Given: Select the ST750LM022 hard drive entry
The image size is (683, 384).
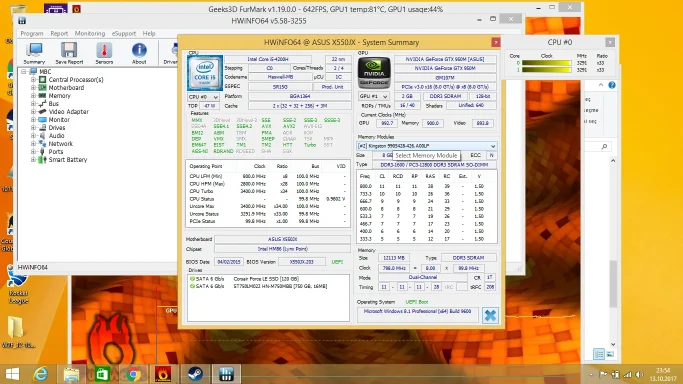Looking at the screenshot, I should tap(259, 286).
